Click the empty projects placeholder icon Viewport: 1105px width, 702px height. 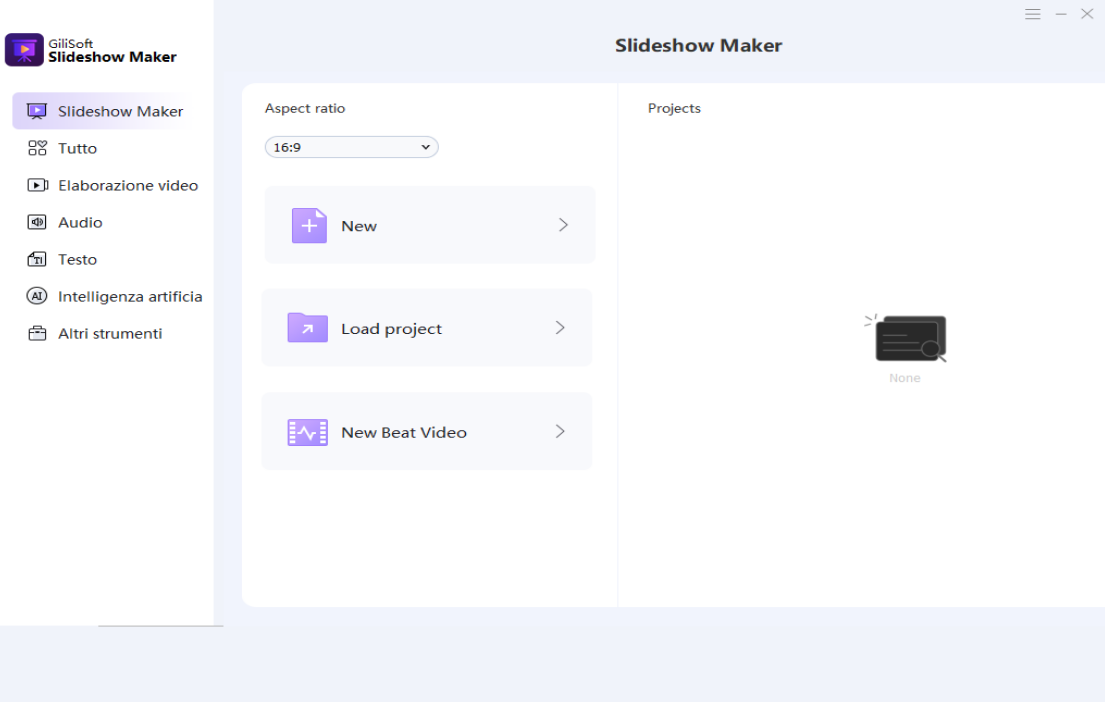[x=906, y=338]
